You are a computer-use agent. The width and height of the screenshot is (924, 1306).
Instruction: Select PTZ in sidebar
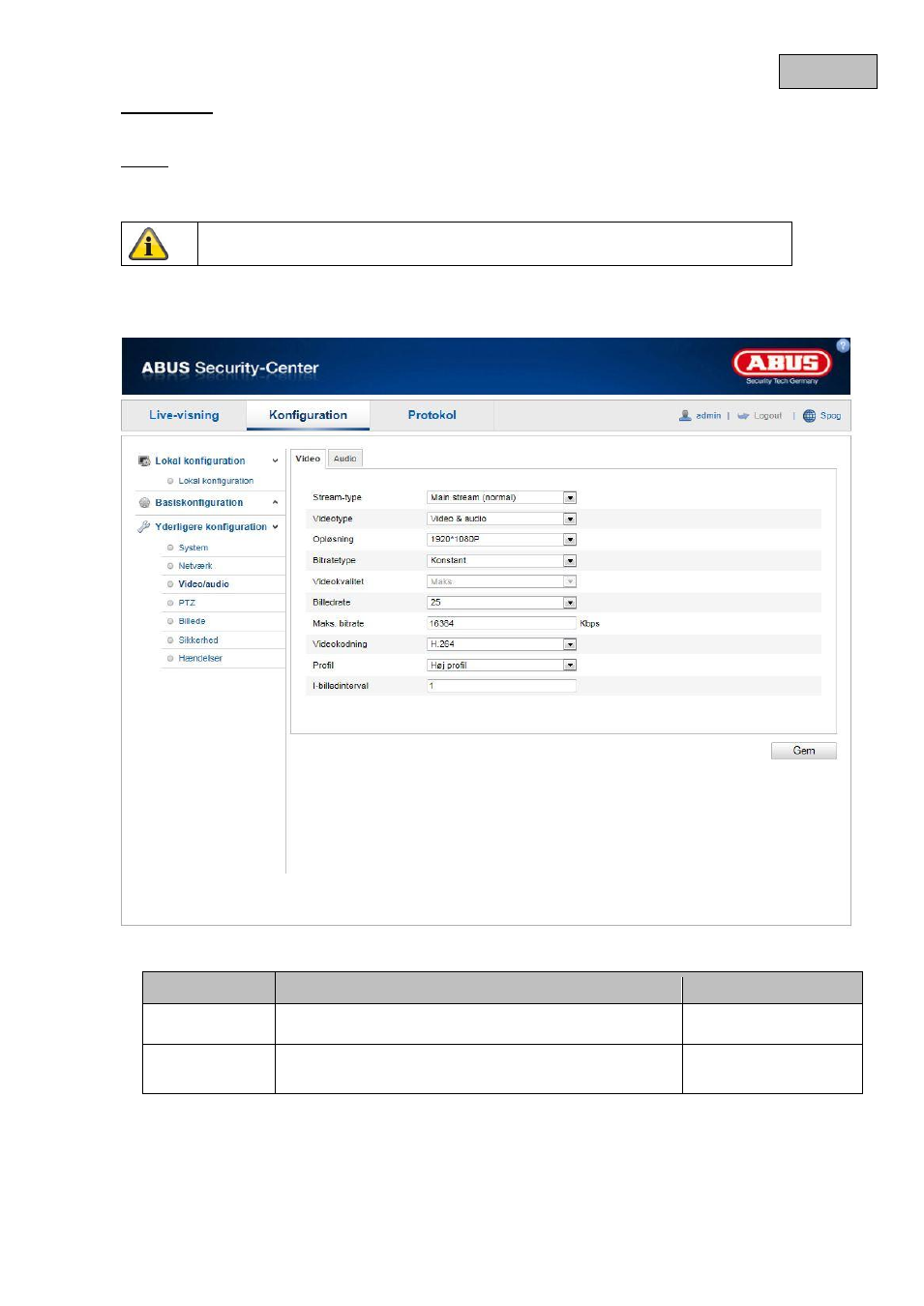coord(187,603)
